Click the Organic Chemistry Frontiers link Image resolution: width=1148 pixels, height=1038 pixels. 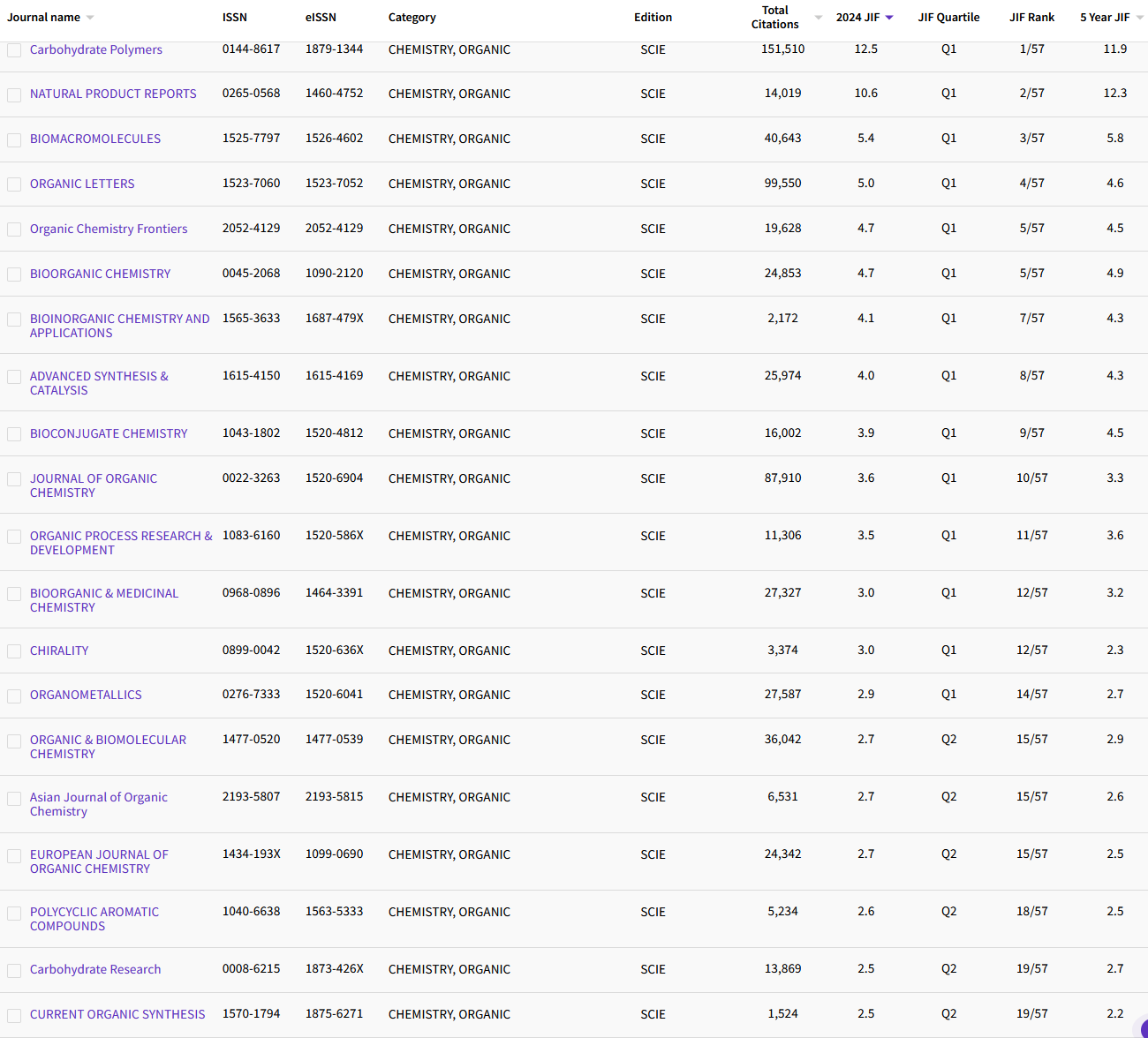[109, 229]
